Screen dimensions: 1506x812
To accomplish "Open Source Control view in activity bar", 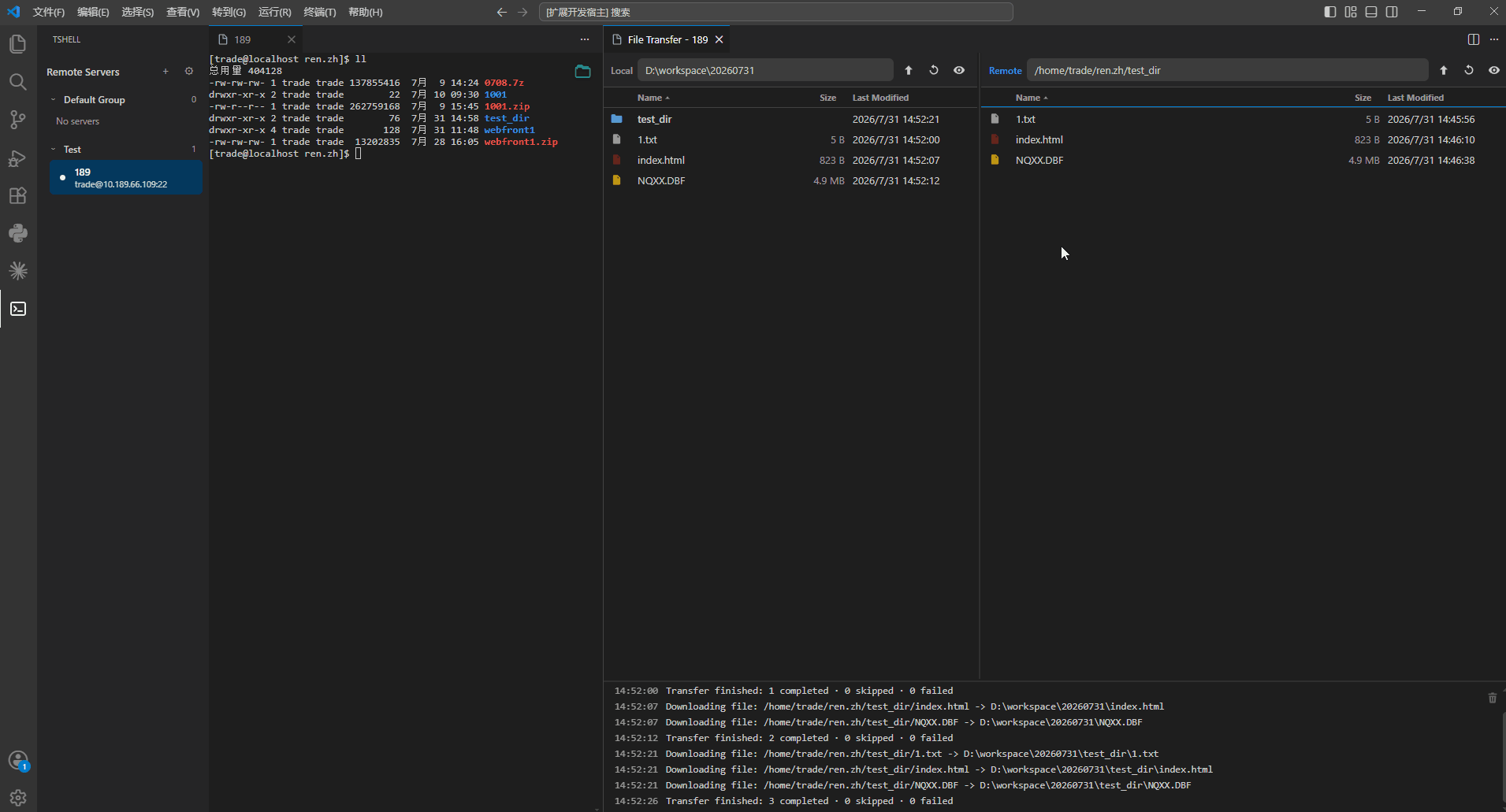I will pos(18,120).
